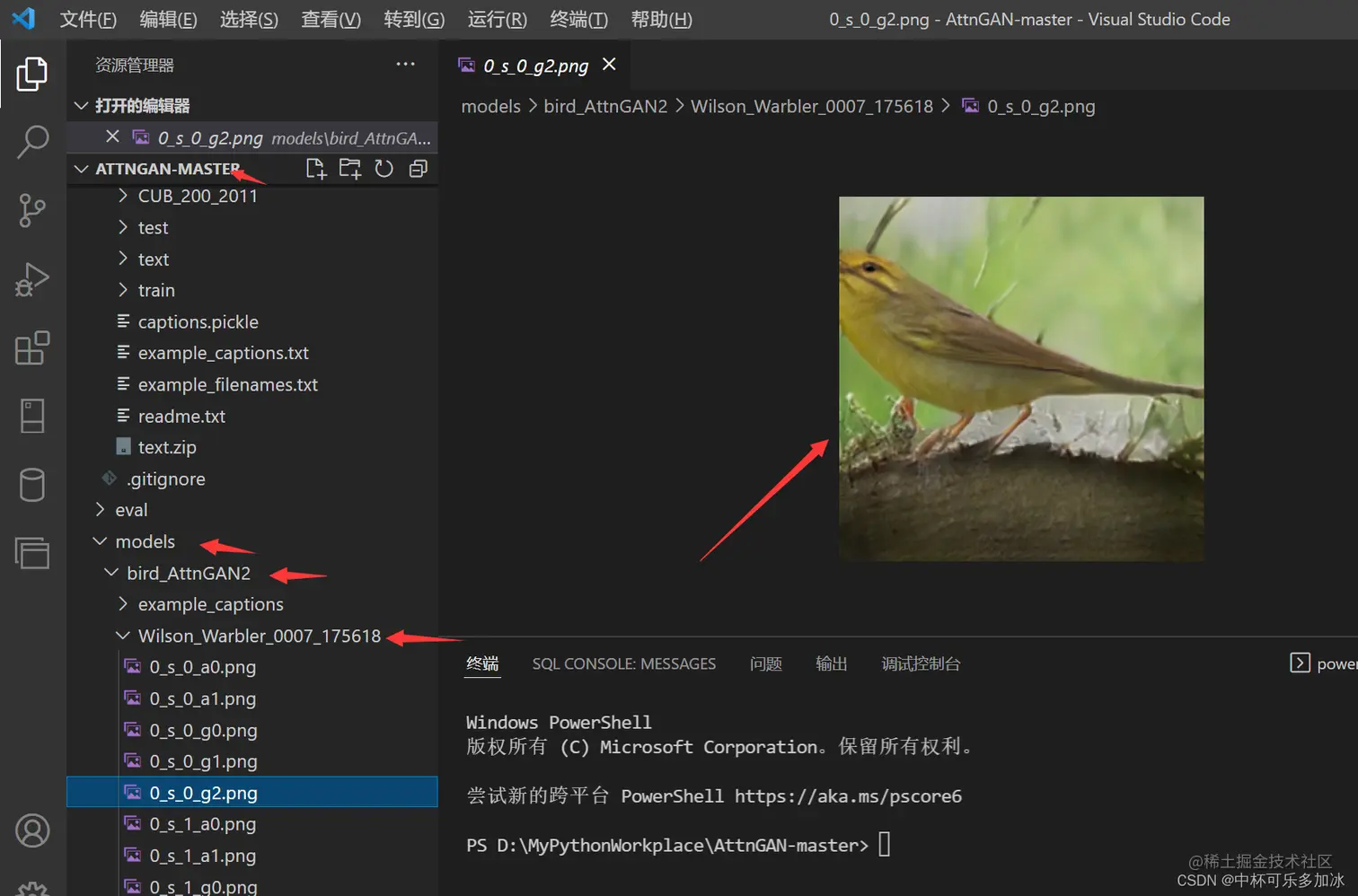Viewport: 1358px width, 896px height.
Task: Open the 运行(R) menu
Action: point(498,20)
